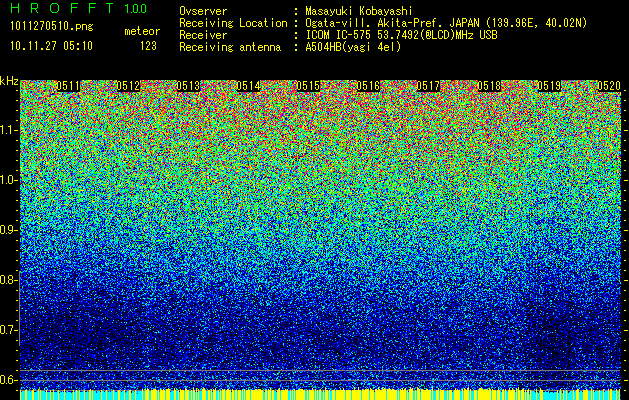Click the 0520 time marker

(x=609, y=86)
